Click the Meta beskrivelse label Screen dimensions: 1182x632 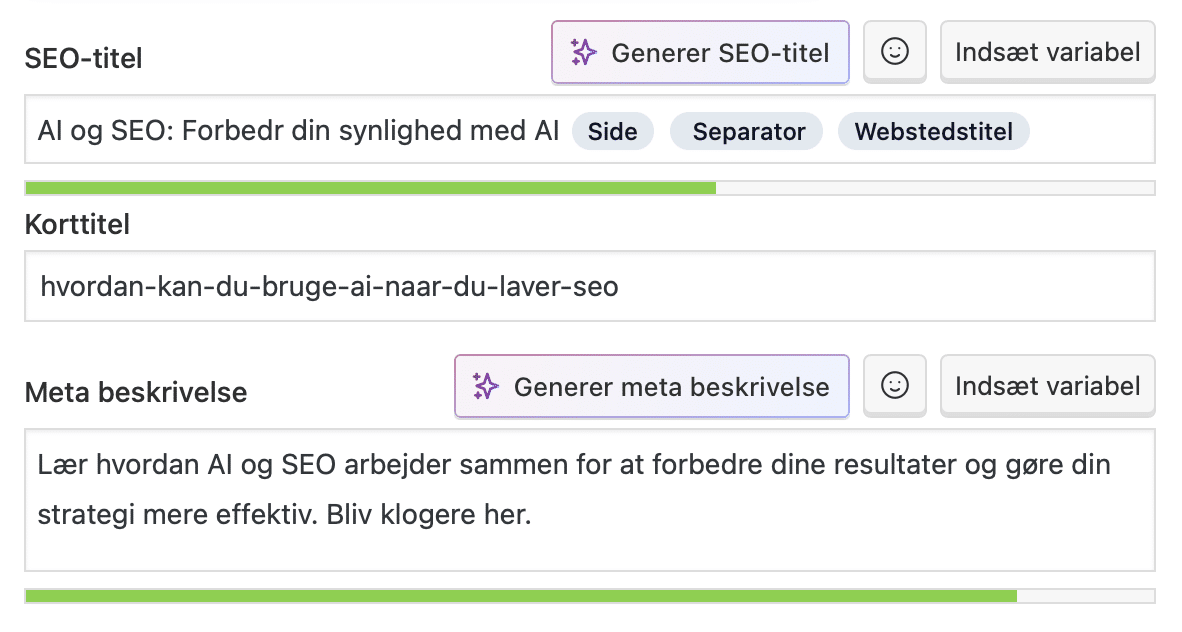tap(135, 393)
